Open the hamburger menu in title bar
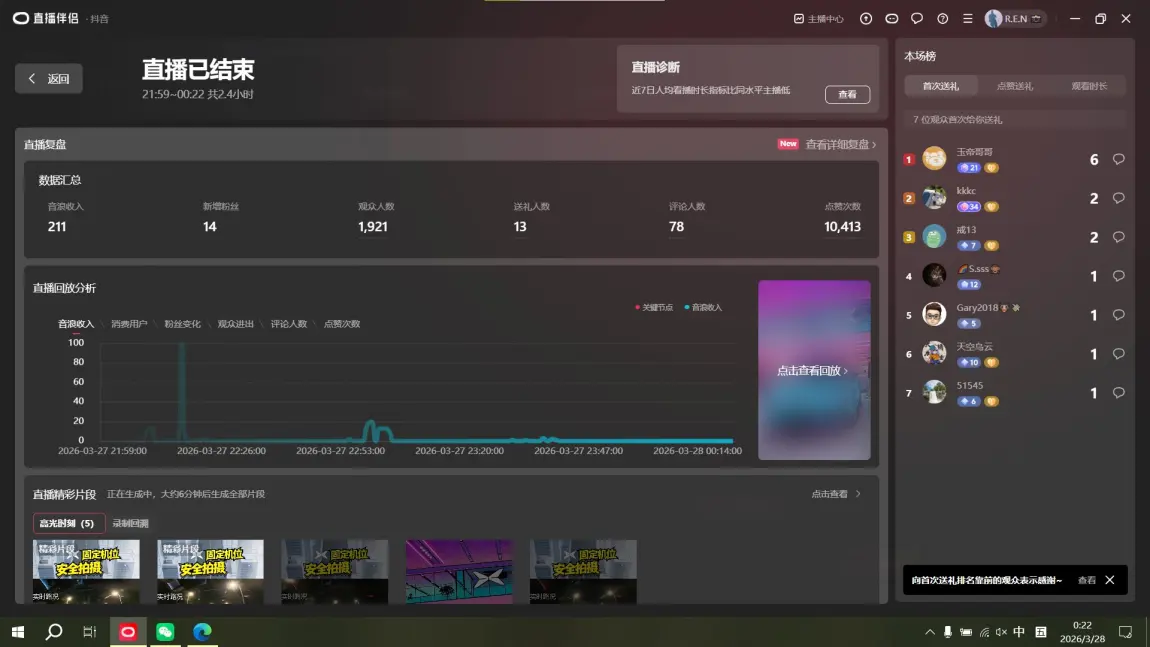 [967, 19]
